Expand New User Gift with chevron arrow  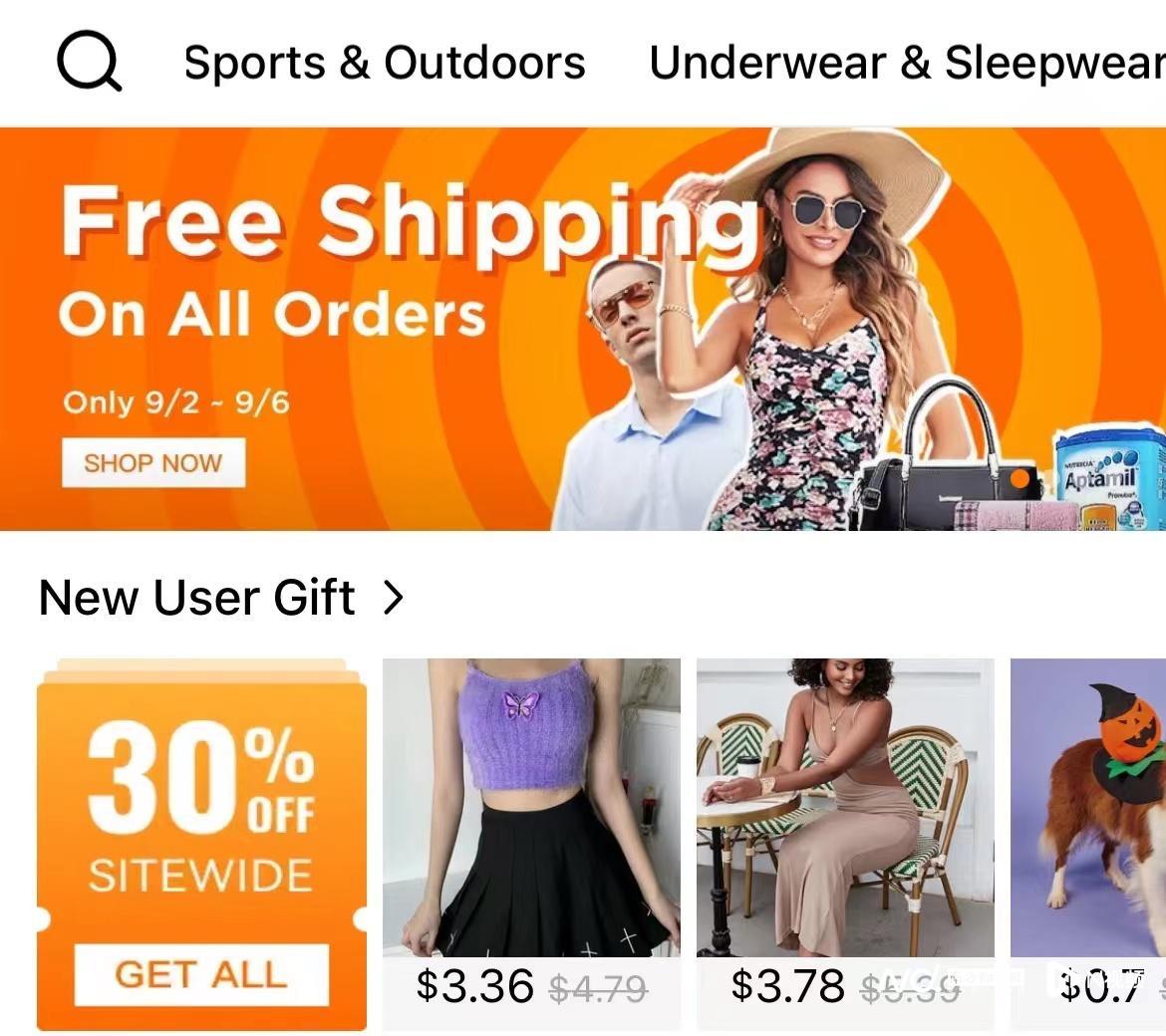pyautogui.click(x=393, y=598)
